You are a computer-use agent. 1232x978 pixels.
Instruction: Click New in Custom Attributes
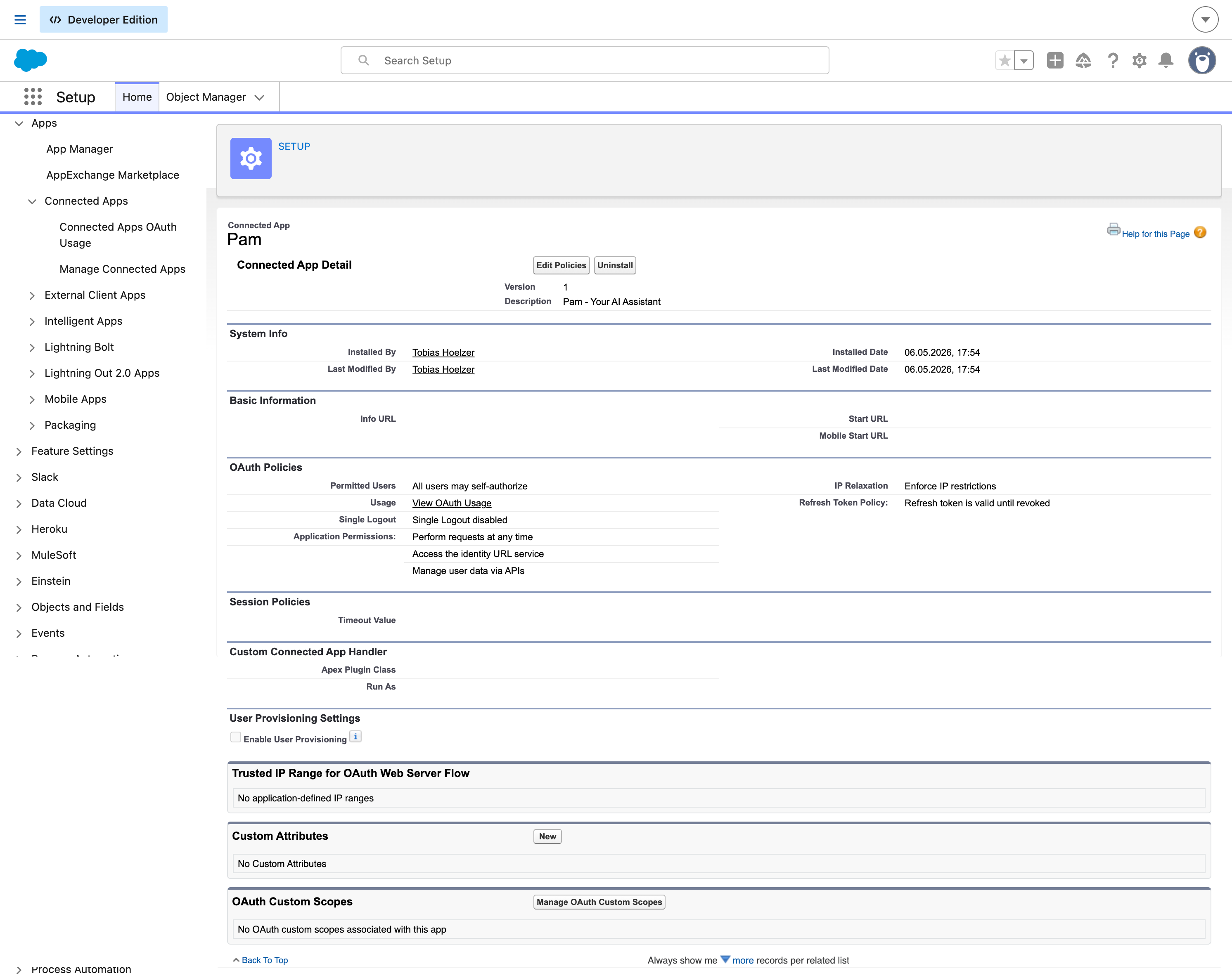point(547,836)
